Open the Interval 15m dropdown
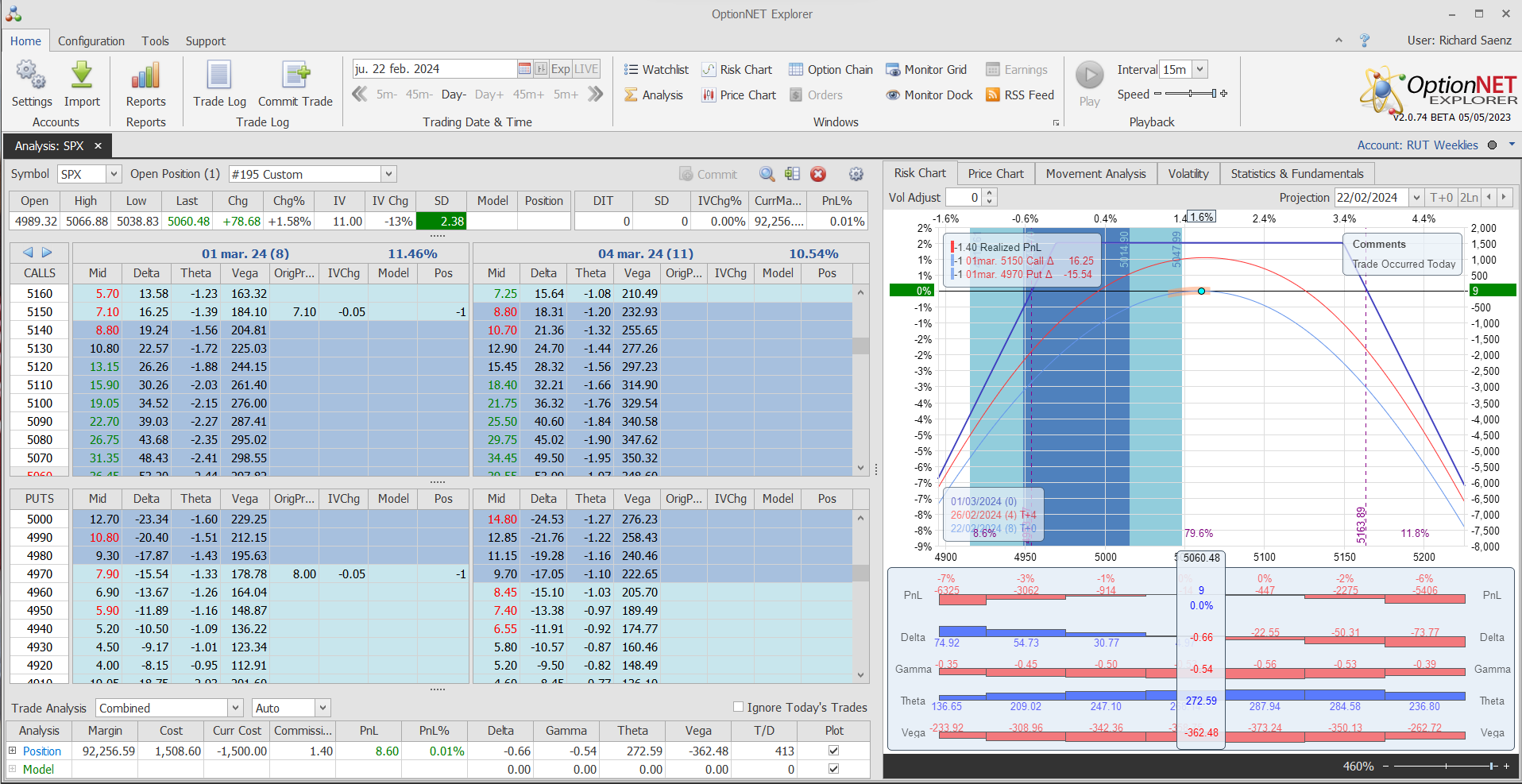This screenshot has width=1522, height=784. 1200,70
